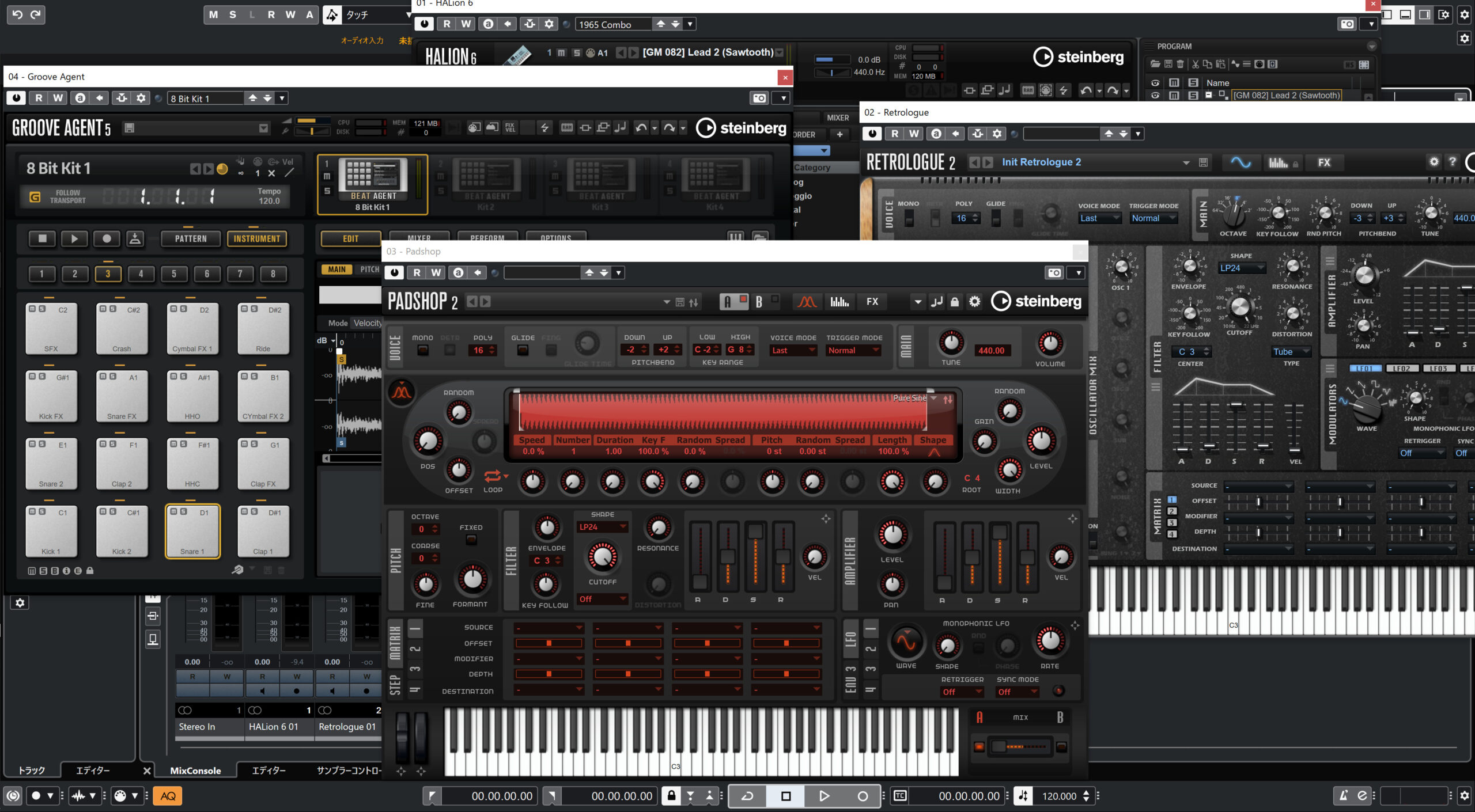
Task: Select Padshop layer B button
Action: coord(765,301)
